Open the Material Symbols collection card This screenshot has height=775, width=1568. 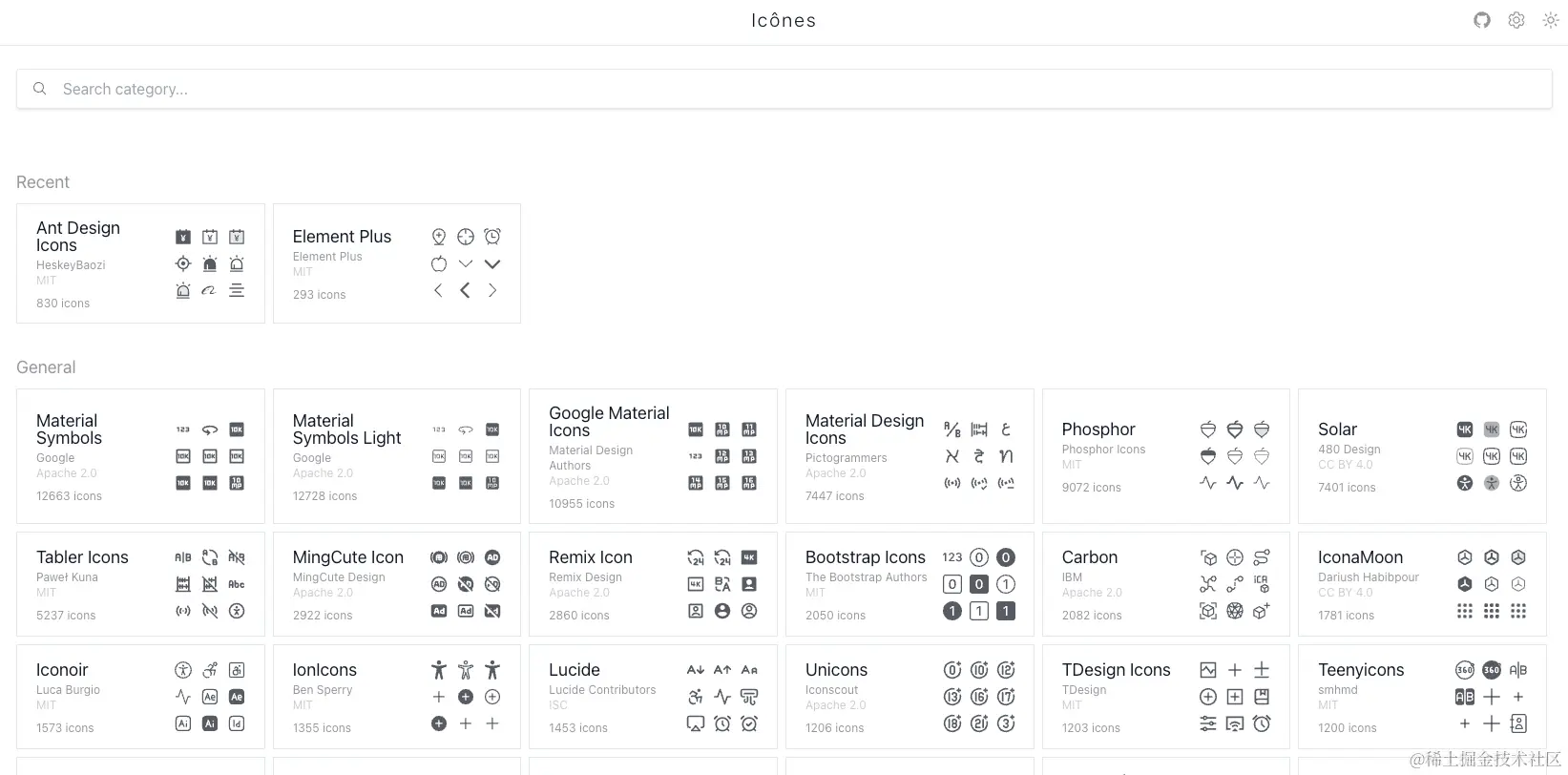click(140, 456)
